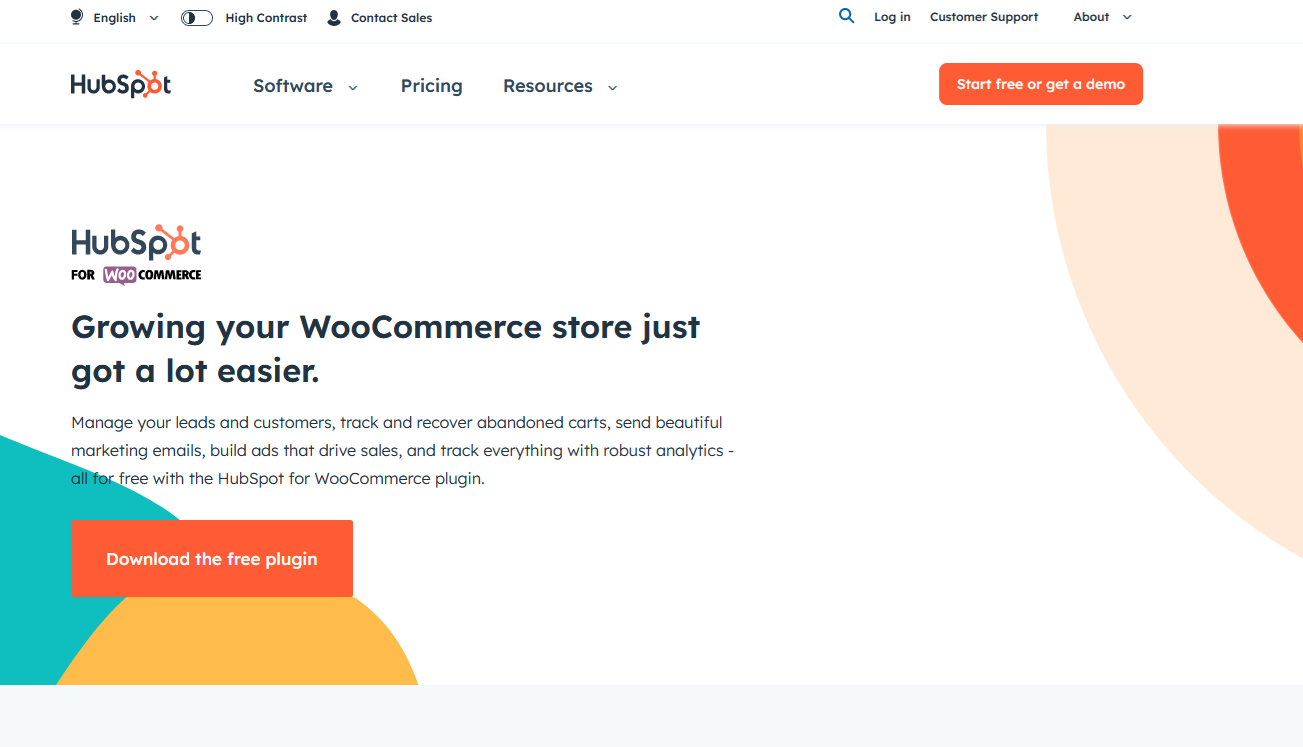Expand the About menu chevron
This screenshot has width=1303, height=747.
click(x=1127, y=18)
